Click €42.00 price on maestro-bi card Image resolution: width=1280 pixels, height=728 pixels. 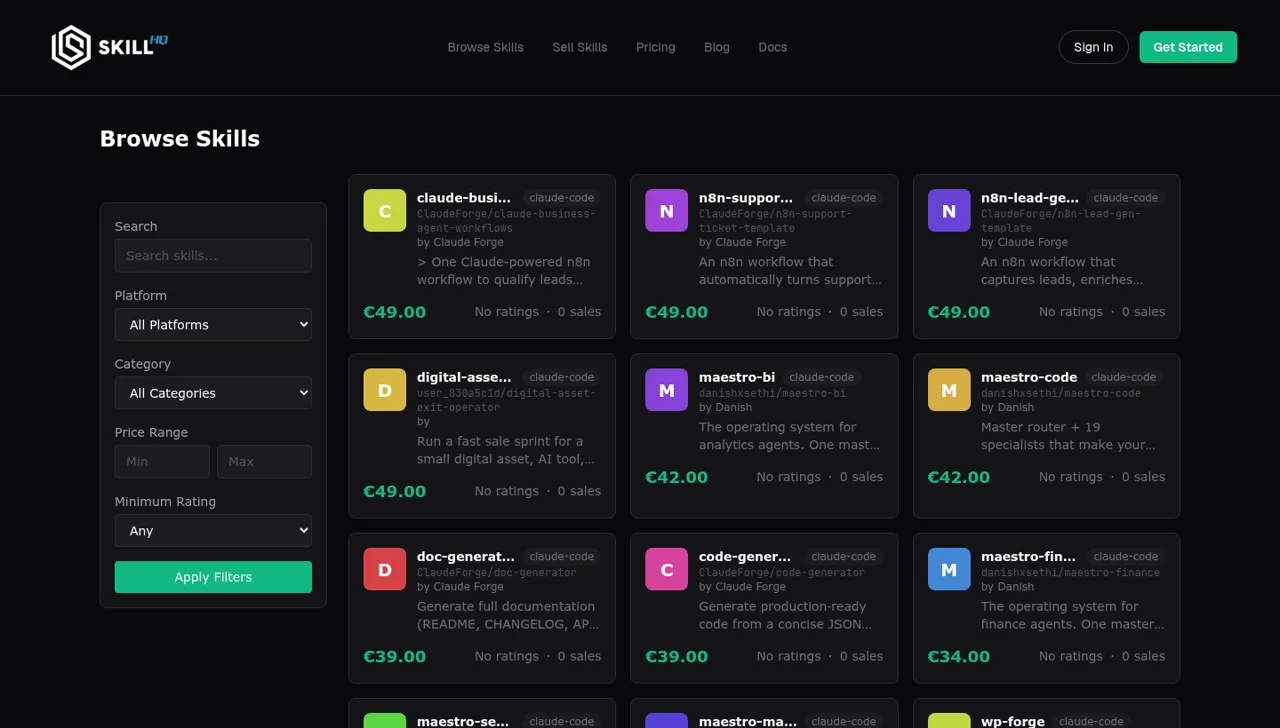676,477
